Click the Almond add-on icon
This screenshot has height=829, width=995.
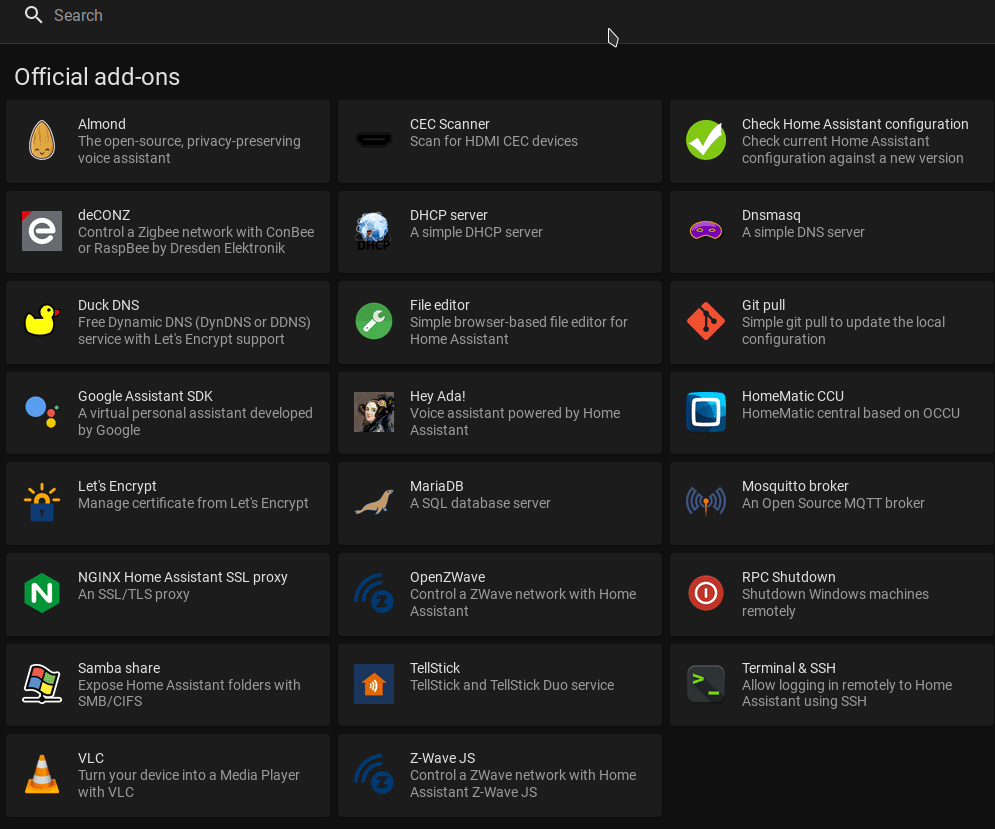42,140
